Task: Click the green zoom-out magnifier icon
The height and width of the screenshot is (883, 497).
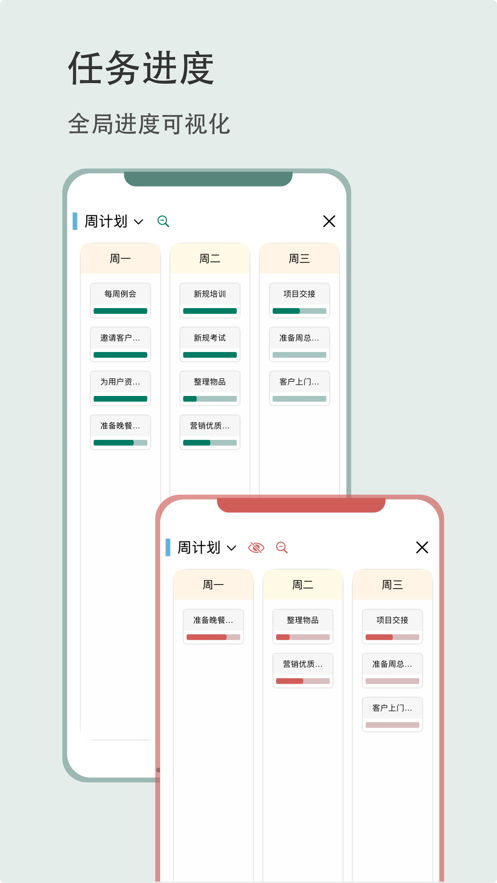Action: click(163, 221)
